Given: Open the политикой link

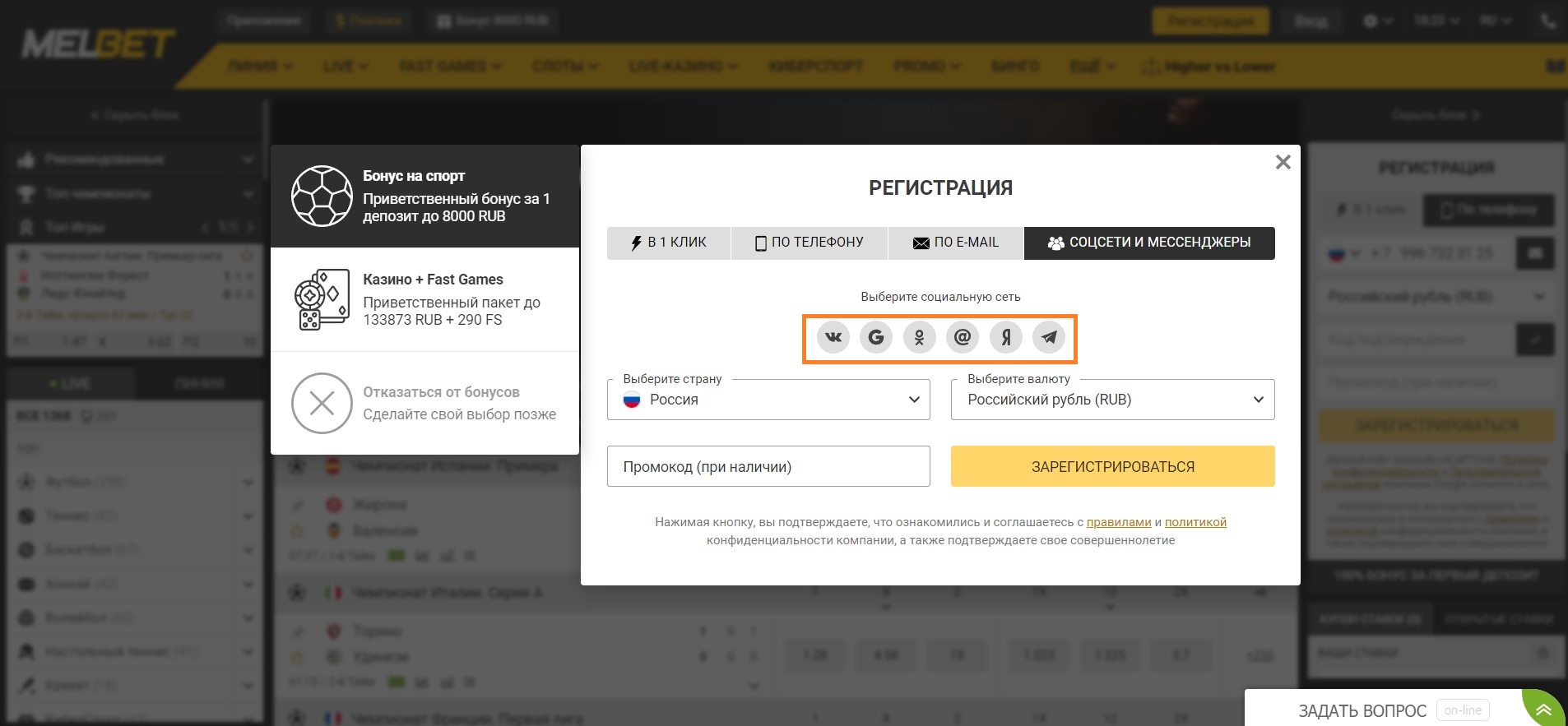Looking at the screenshot, I should [x=1195, y=522].
